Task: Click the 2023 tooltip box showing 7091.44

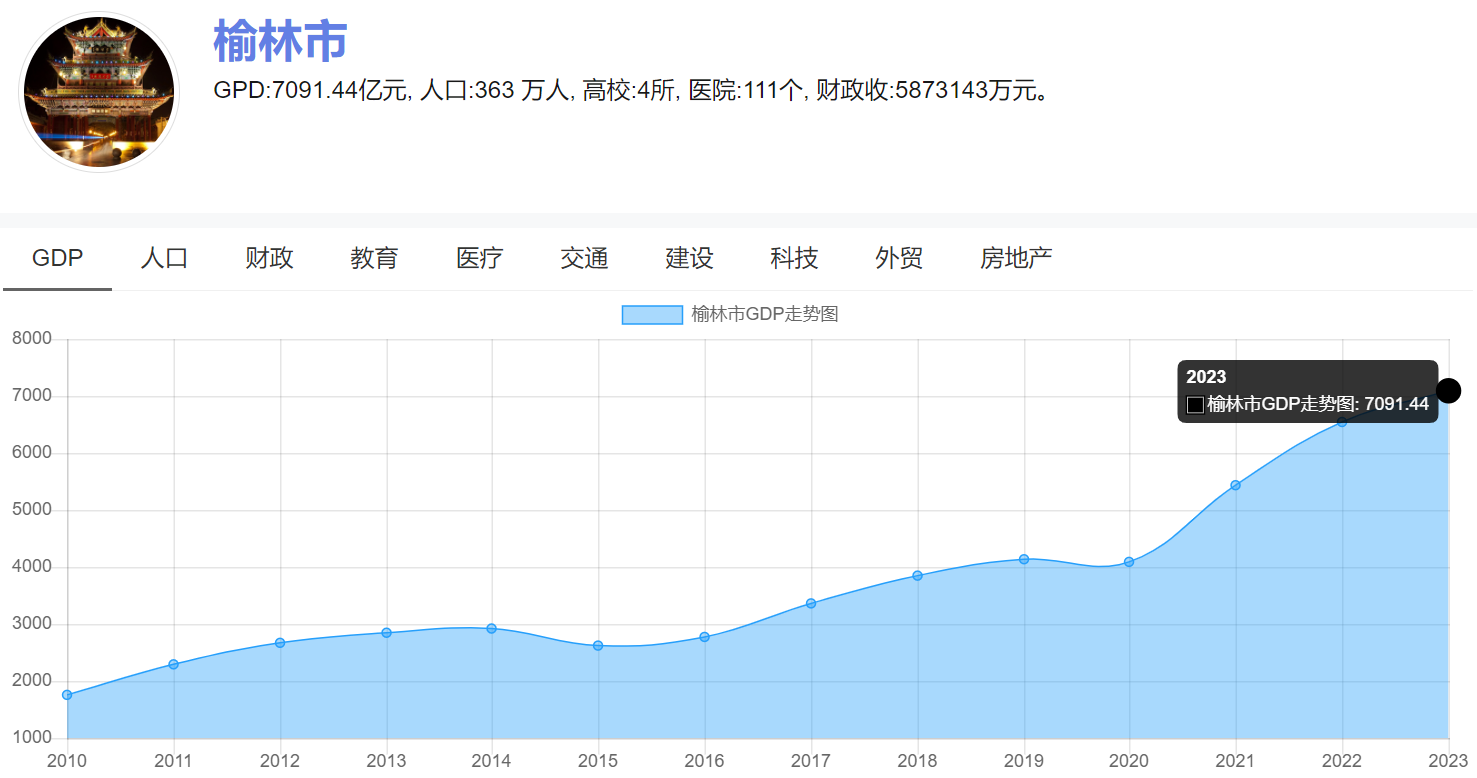Action: (1307, 391)
